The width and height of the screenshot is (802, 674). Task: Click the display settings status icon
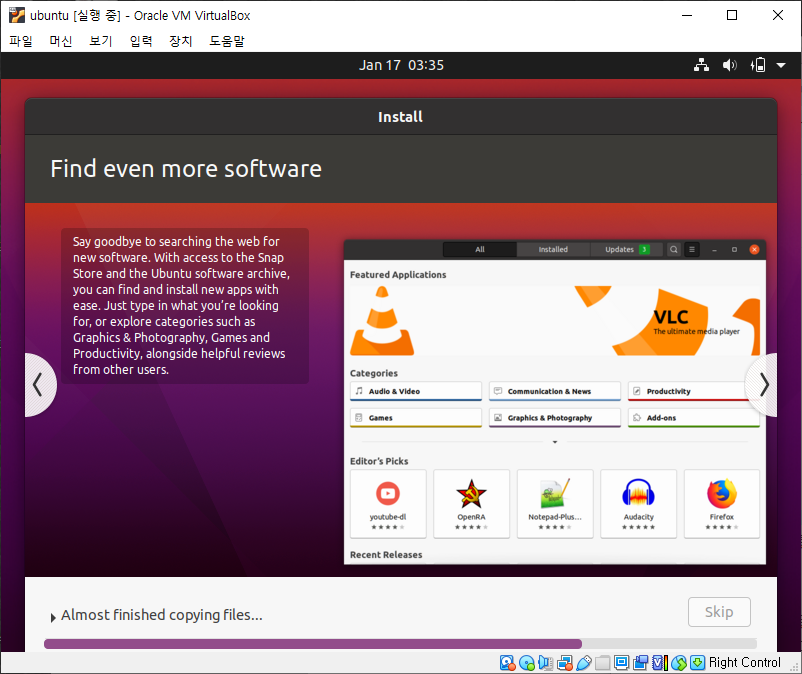pyautogui.click(x=621, y=663)
